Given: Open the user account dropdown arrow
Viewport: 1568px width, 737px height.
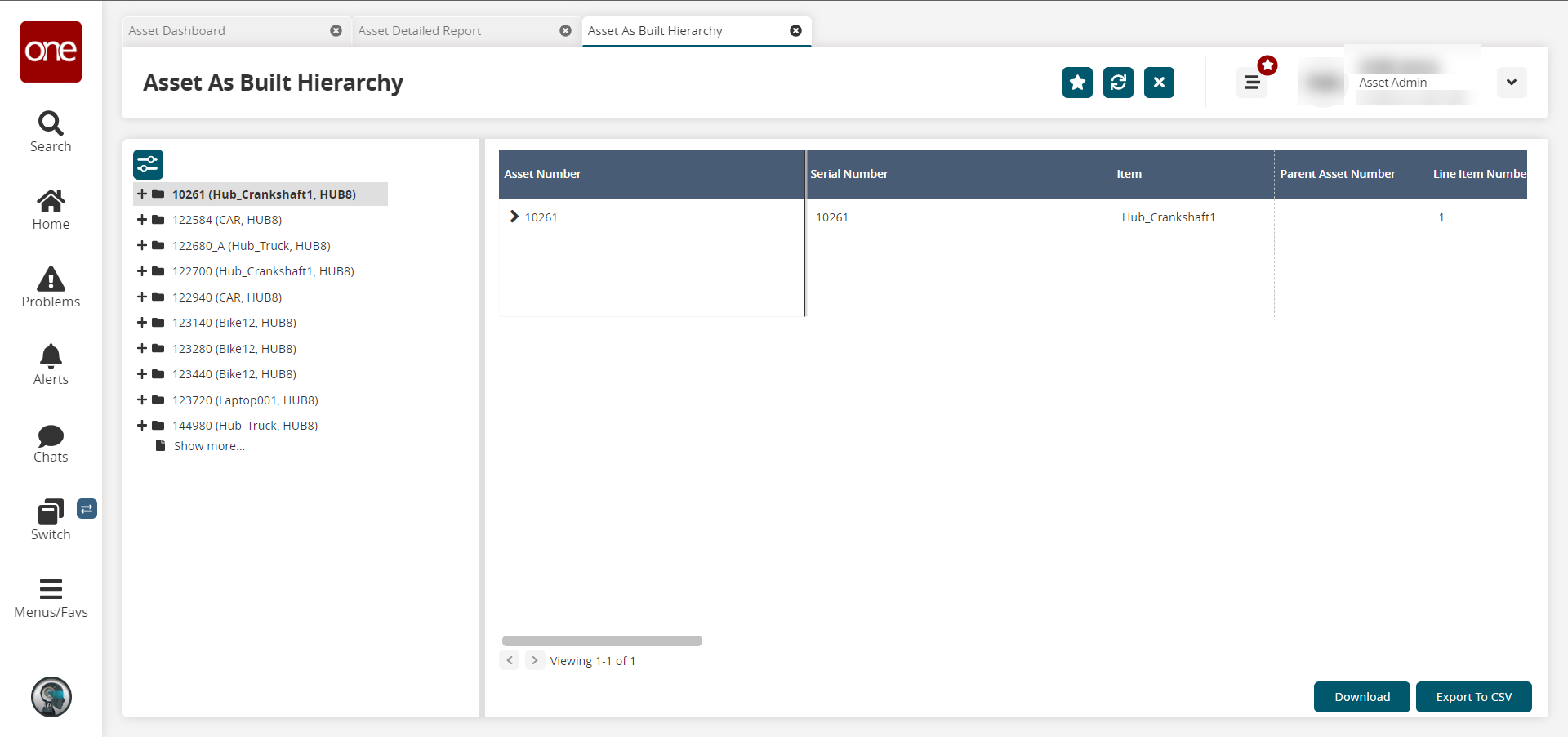Looking at the screenshot, I should [x=1512, y=83].
